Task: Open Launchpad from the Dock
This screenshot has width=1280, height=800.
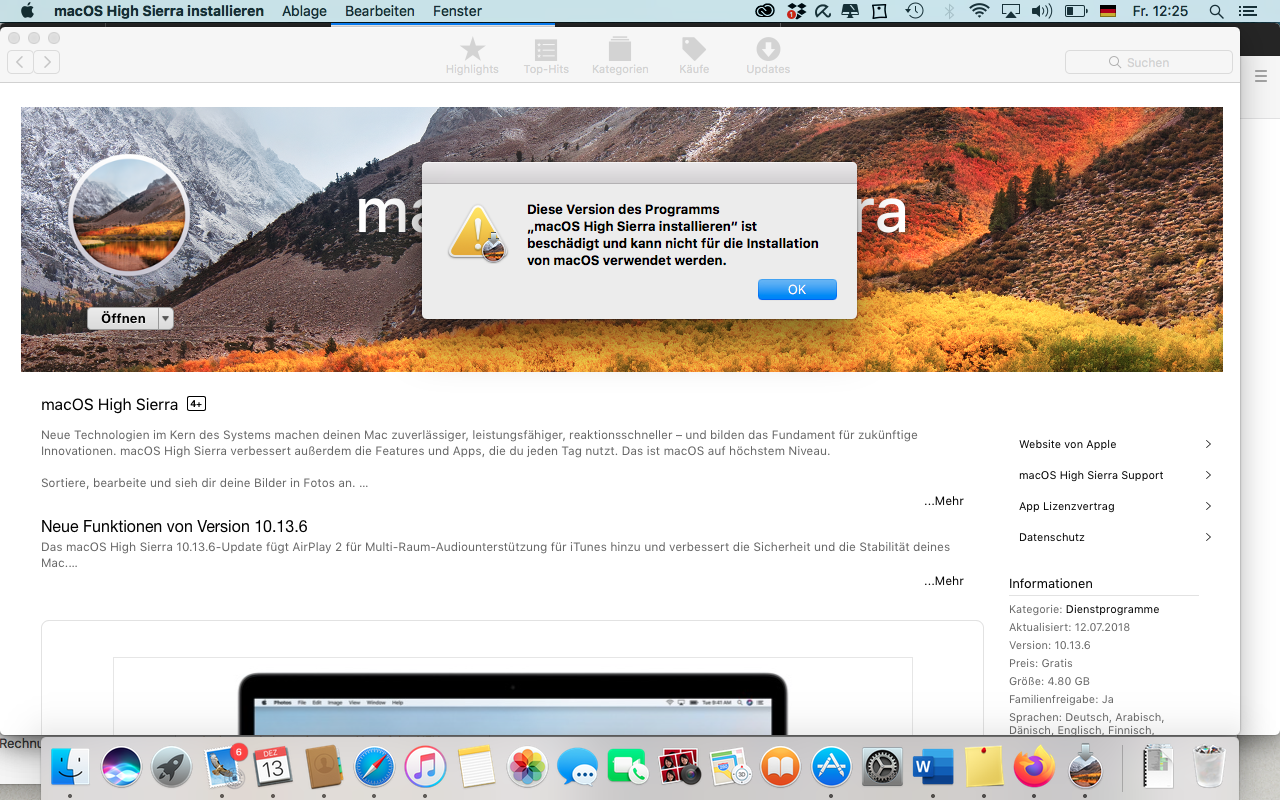Action: point(172,767)
